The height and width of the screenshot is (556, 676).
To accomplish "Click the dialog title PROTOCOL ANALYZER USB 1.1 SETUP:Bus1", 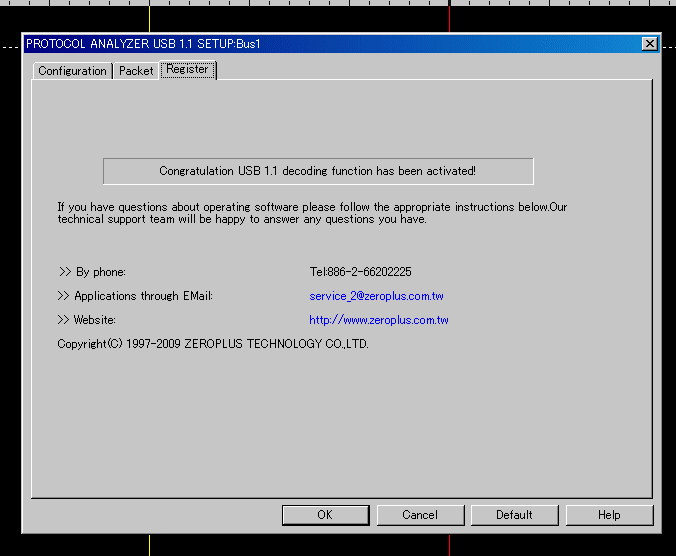I will click(x=143, y=44).
